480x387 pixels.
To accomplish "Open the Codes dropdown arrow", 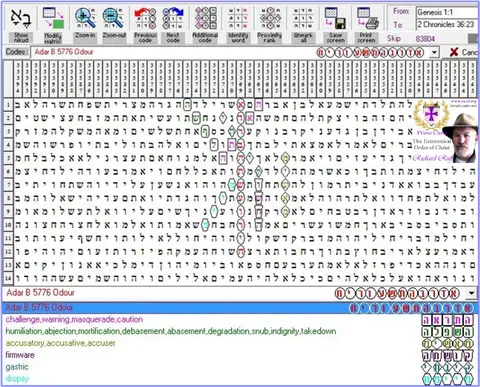I will click(434, 52).
